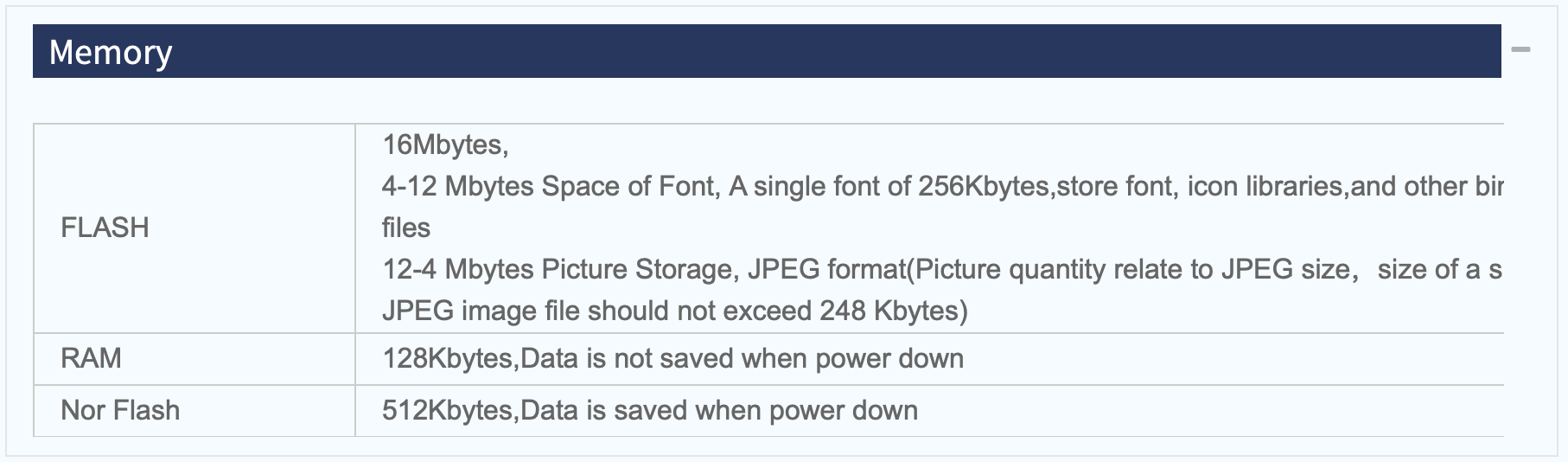Click the 12-4 Mbytes Picture Storage line
Image resolution: width=1568 pixels, height=462 pixels.
pyautogui.click(x=942, y=269)
